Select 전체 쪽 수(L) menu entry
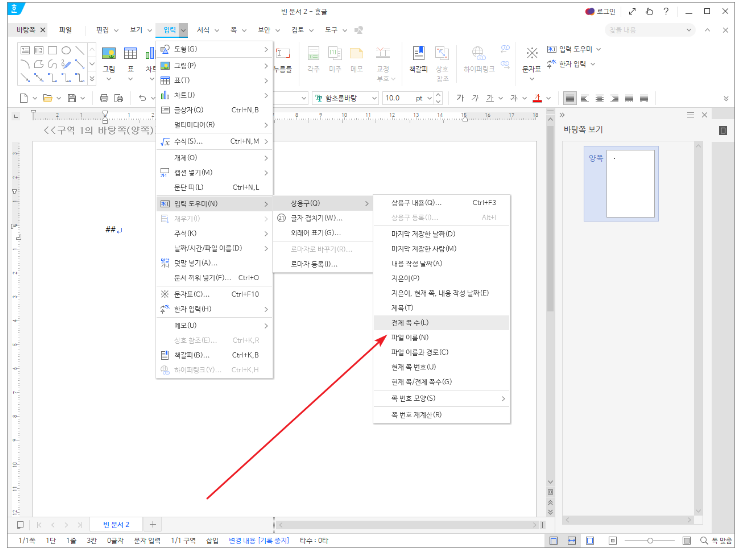The width and height of the screenshot is (738, 553). (x=441, y=323)
